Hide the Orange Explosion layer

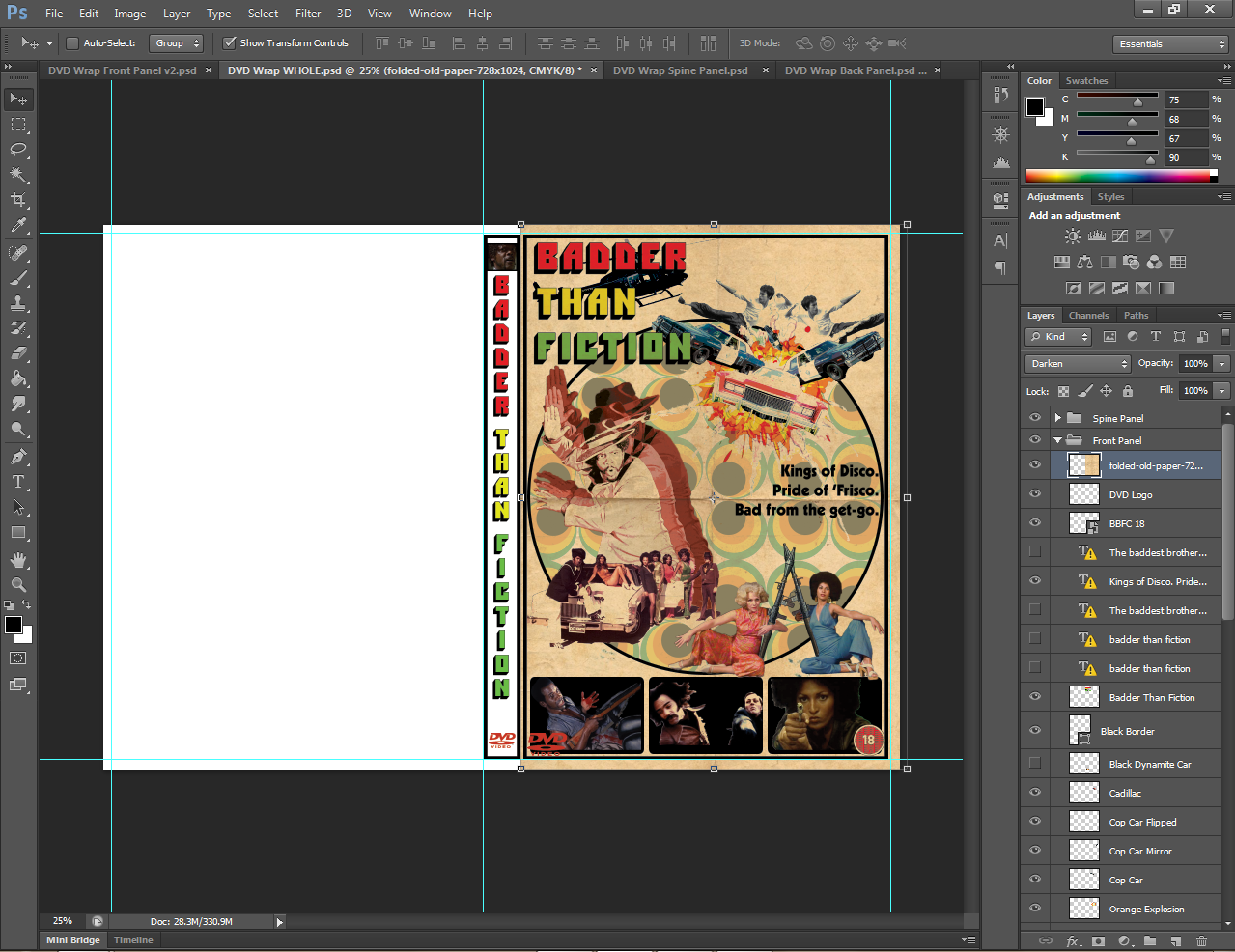[x=1035, y=909]
